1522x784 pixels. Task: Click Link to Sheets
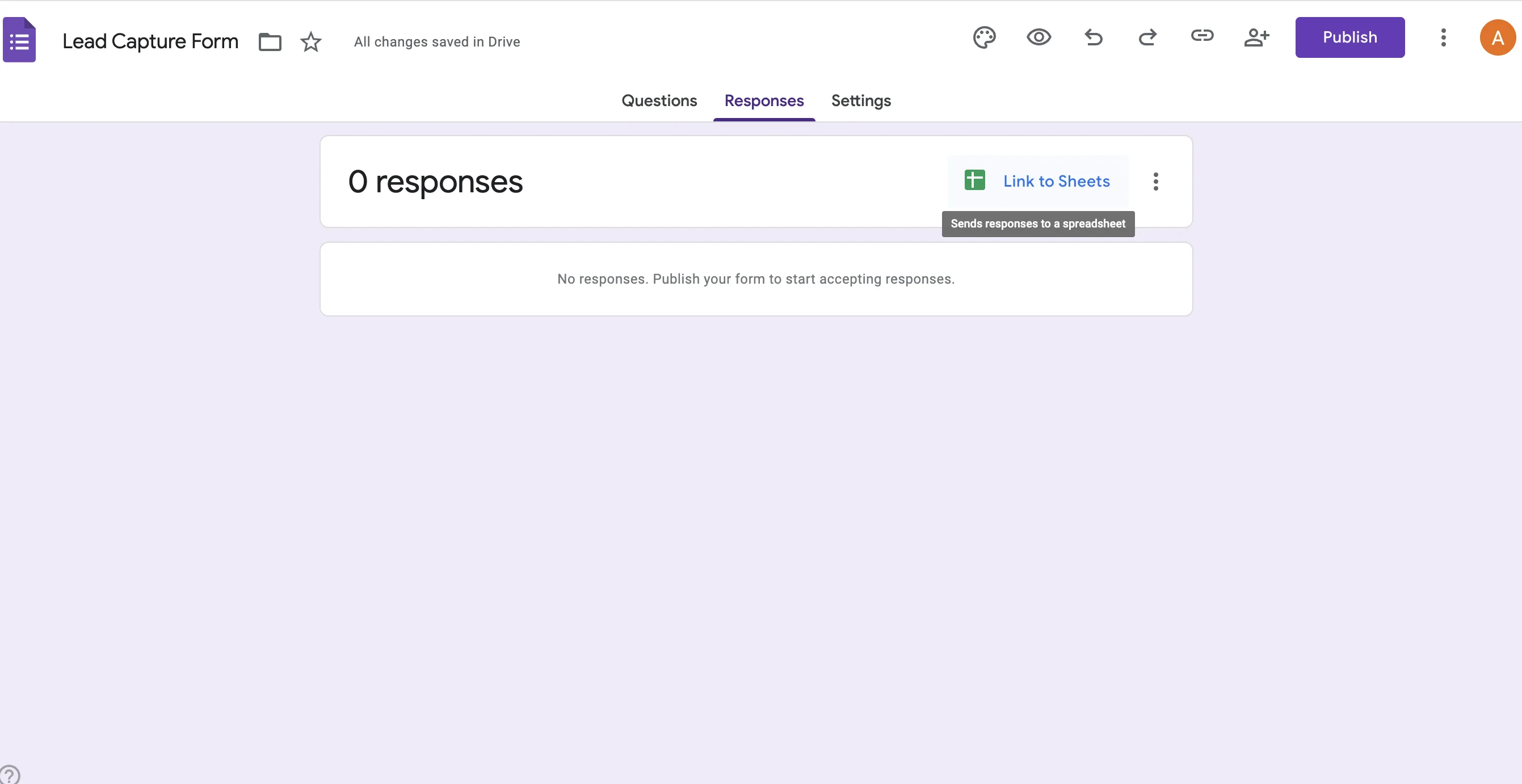[x=1057, y=182]
